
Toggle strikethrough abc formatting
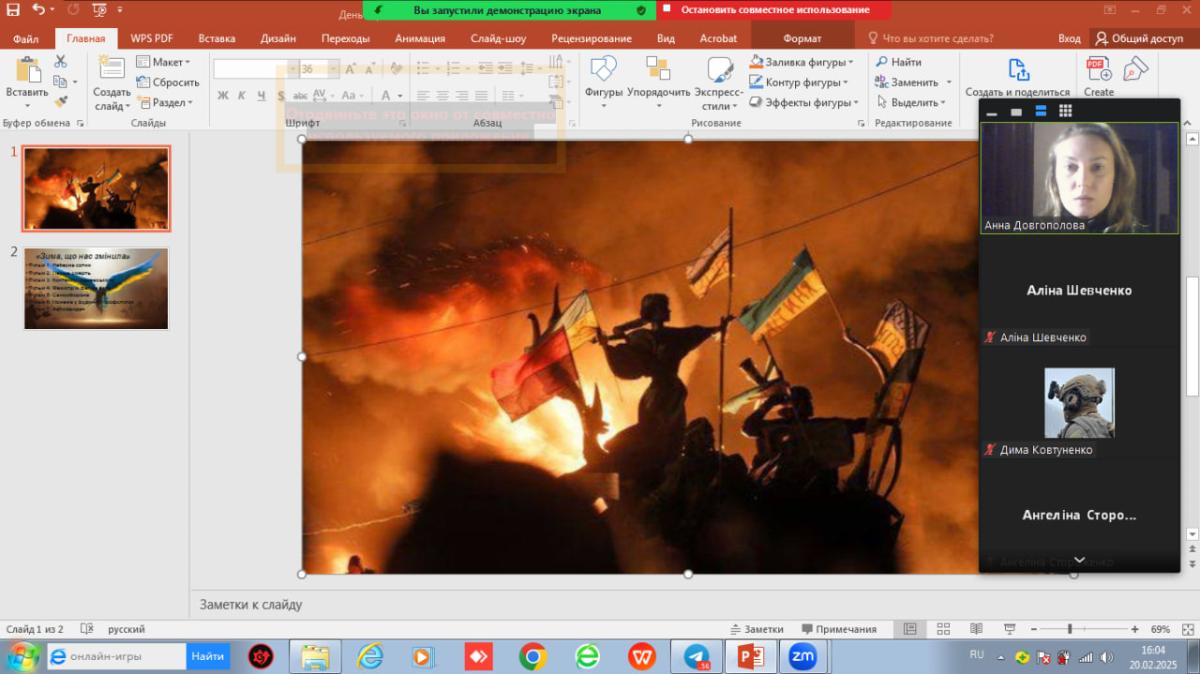tap(300, 96)
